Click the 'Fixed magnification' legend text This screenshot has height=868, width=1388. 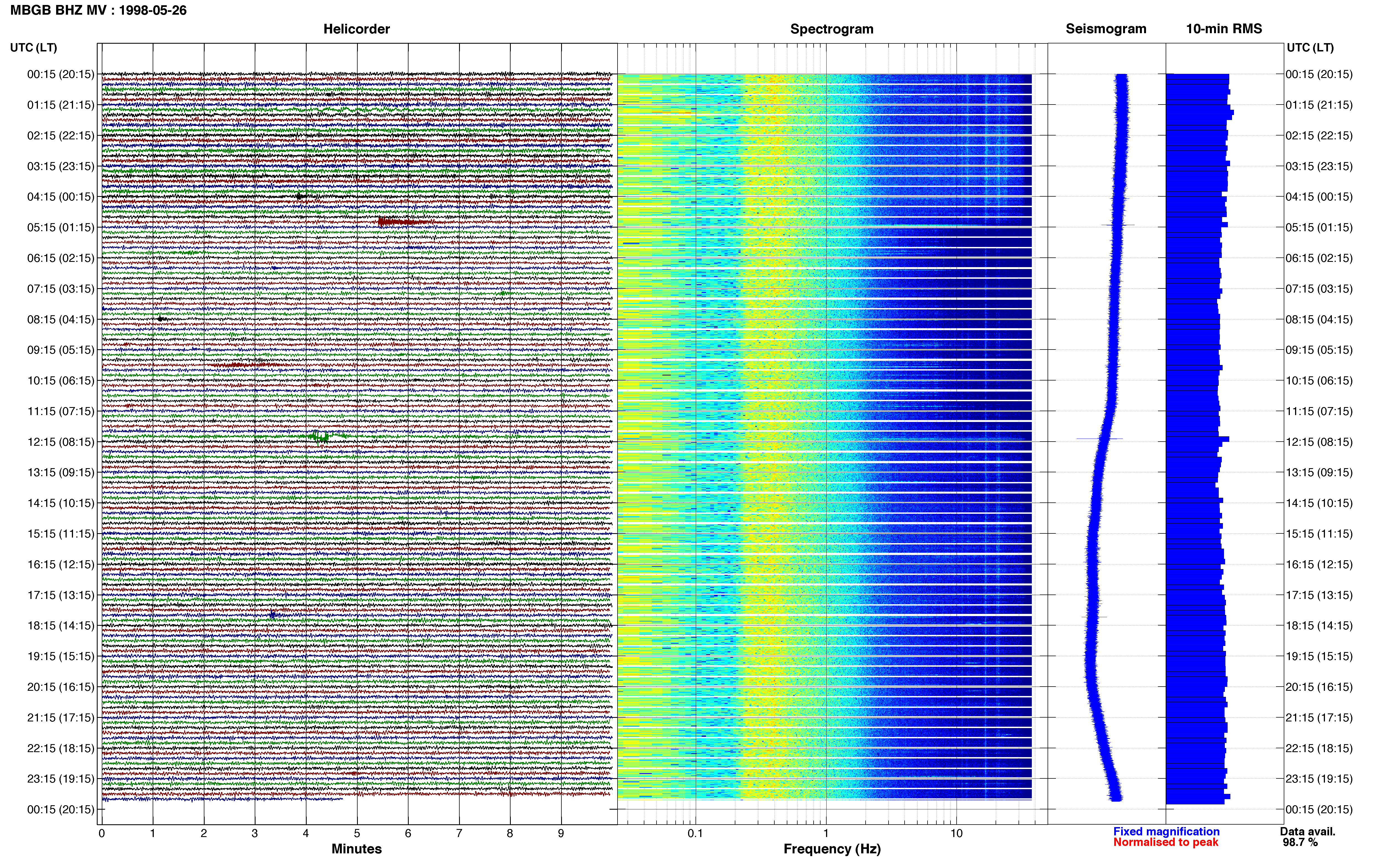pos(1166,831)
